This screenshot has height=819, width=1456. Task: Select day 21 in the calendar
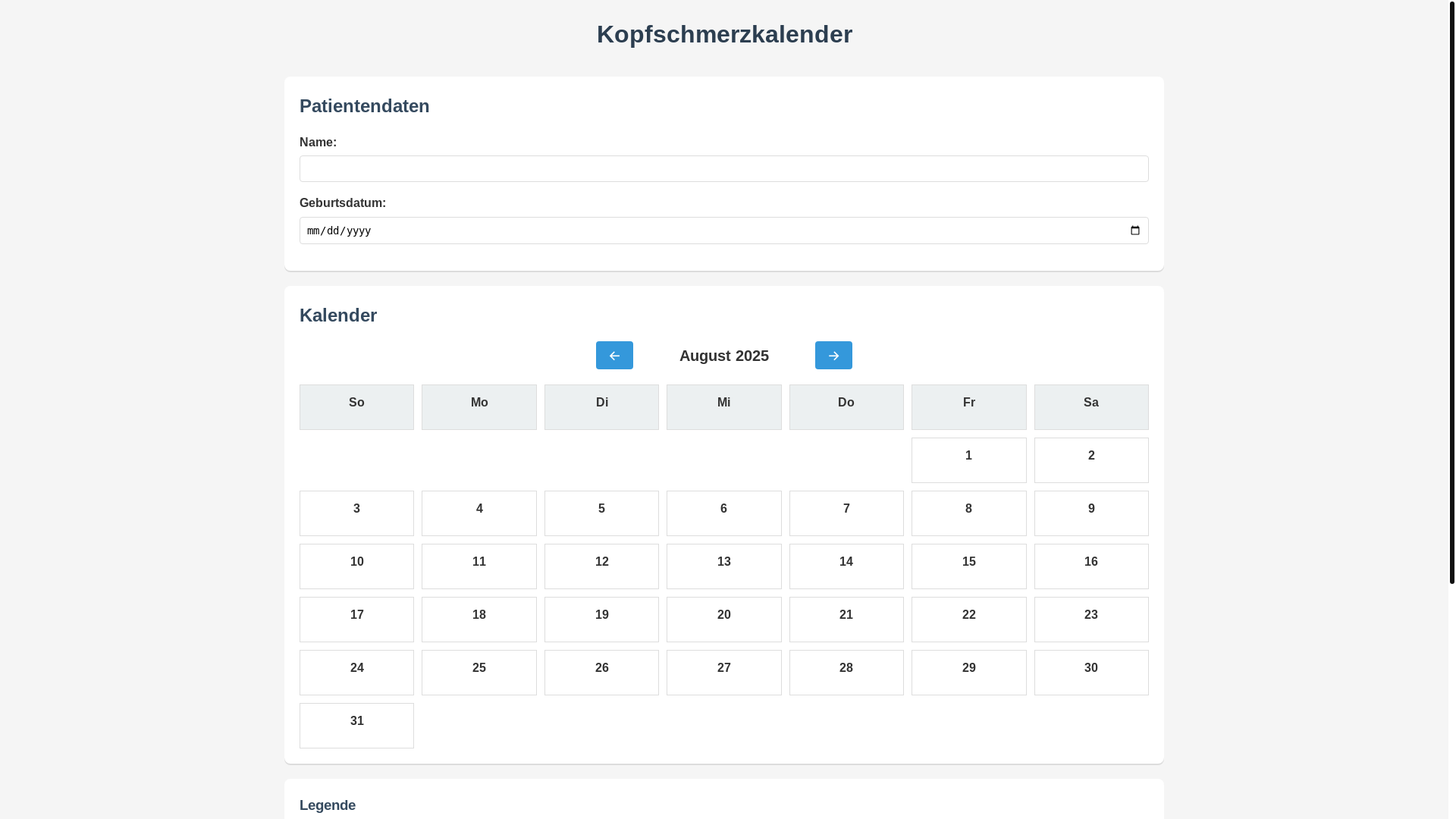pos(846,620)
